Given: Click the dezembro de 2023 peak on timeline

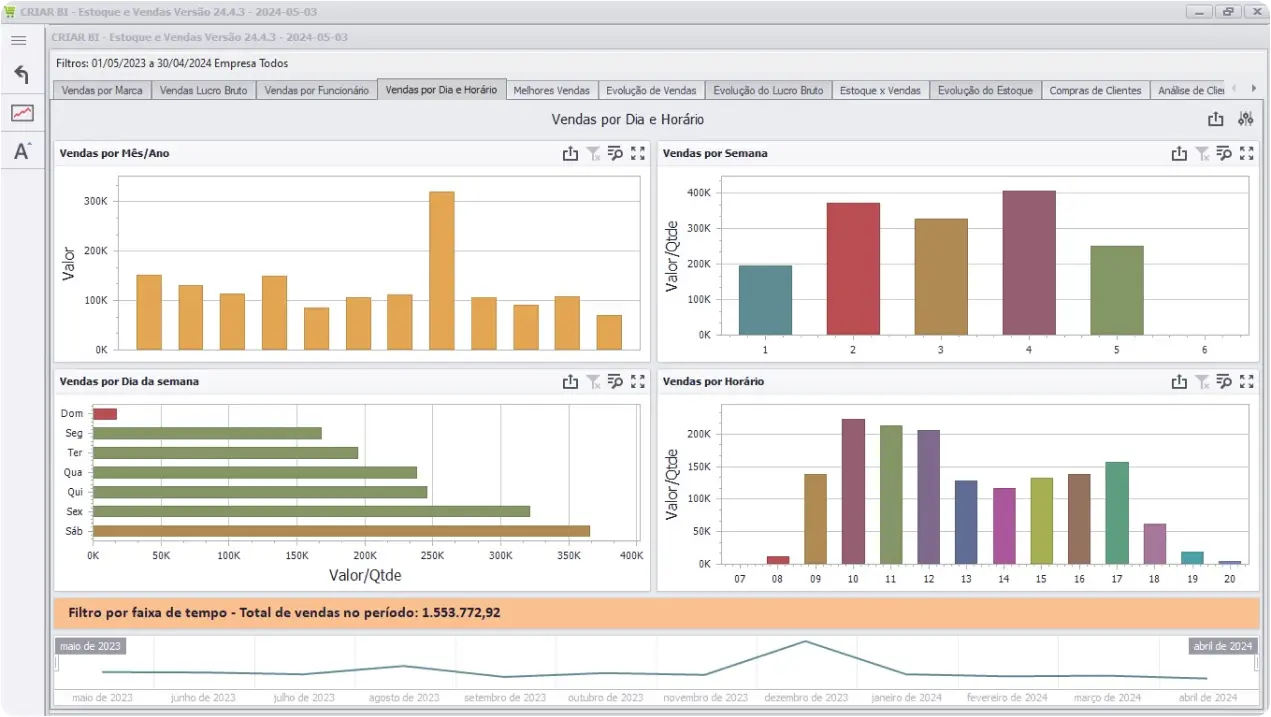Looking at the screenshot, I should coord(805,642).
